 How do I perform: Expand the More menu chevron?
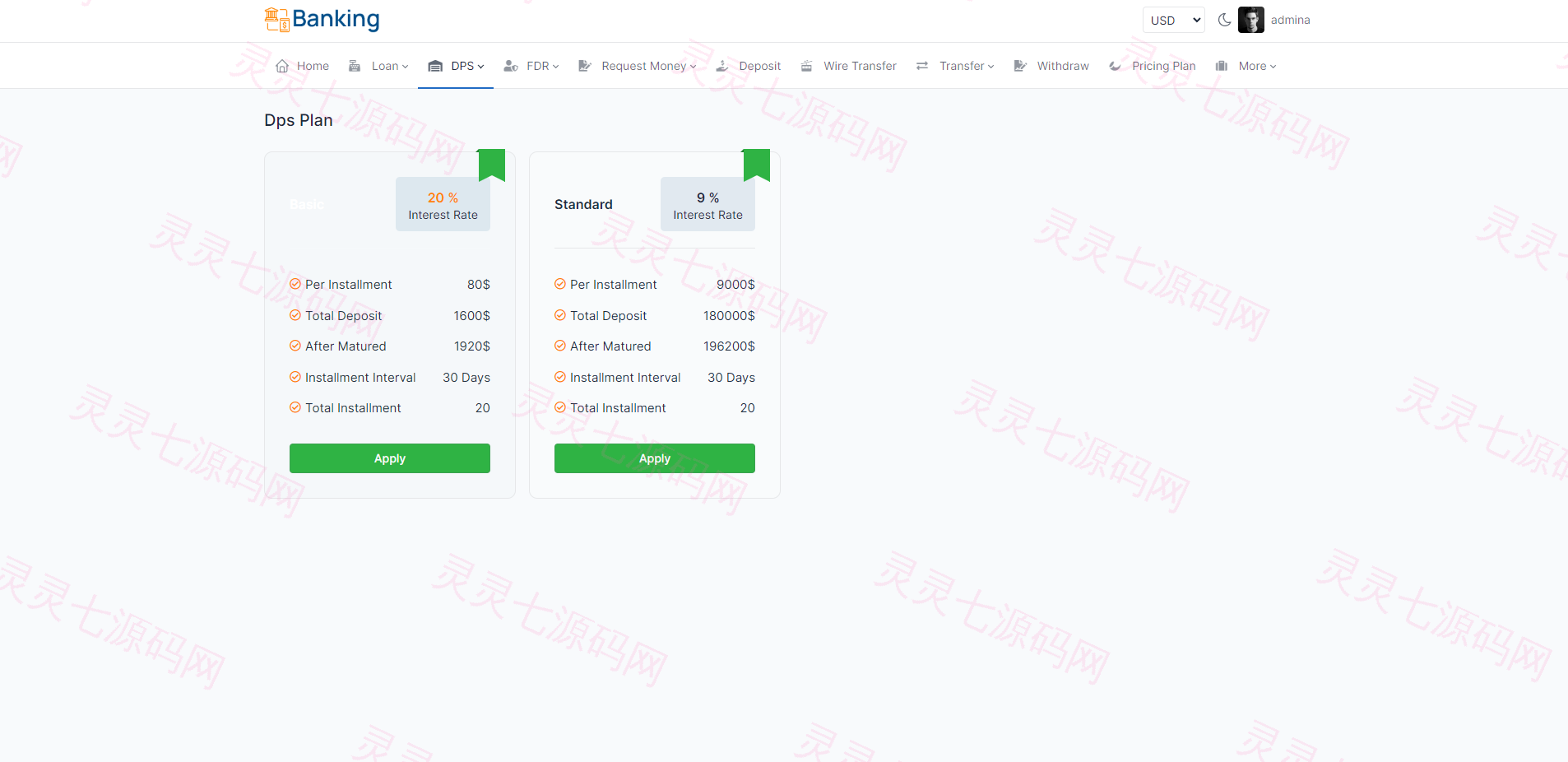[1273, 67]
